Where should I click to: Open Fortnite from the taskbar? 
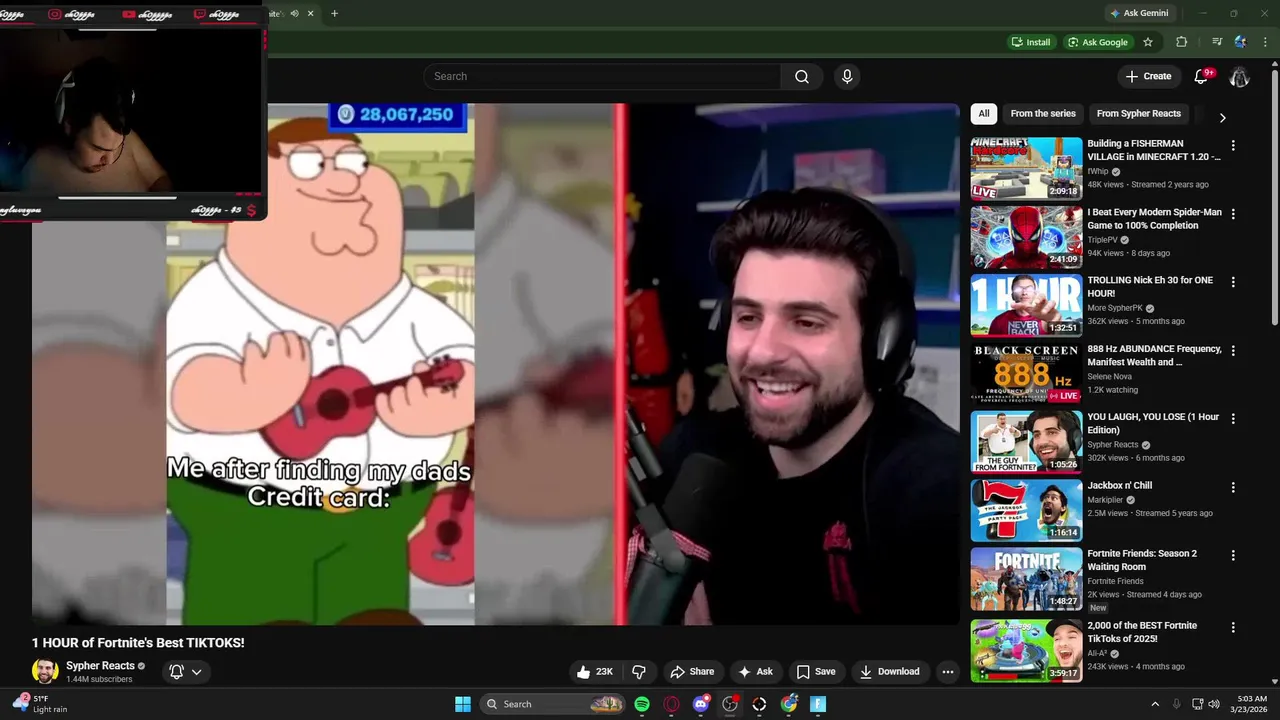pyautogui.click(x=818, y=704)
